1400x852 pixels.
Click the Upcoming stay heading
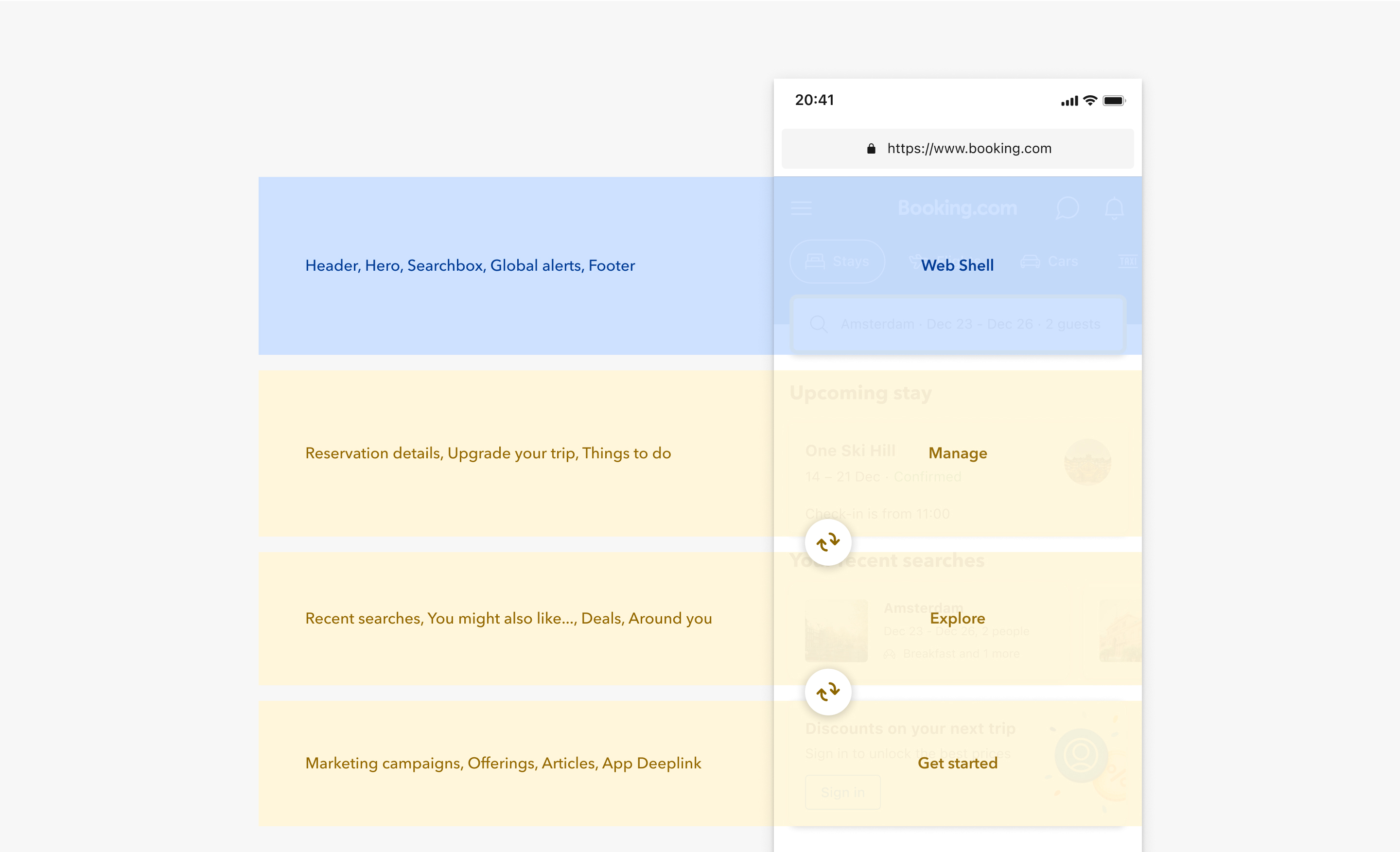point(861,393)
